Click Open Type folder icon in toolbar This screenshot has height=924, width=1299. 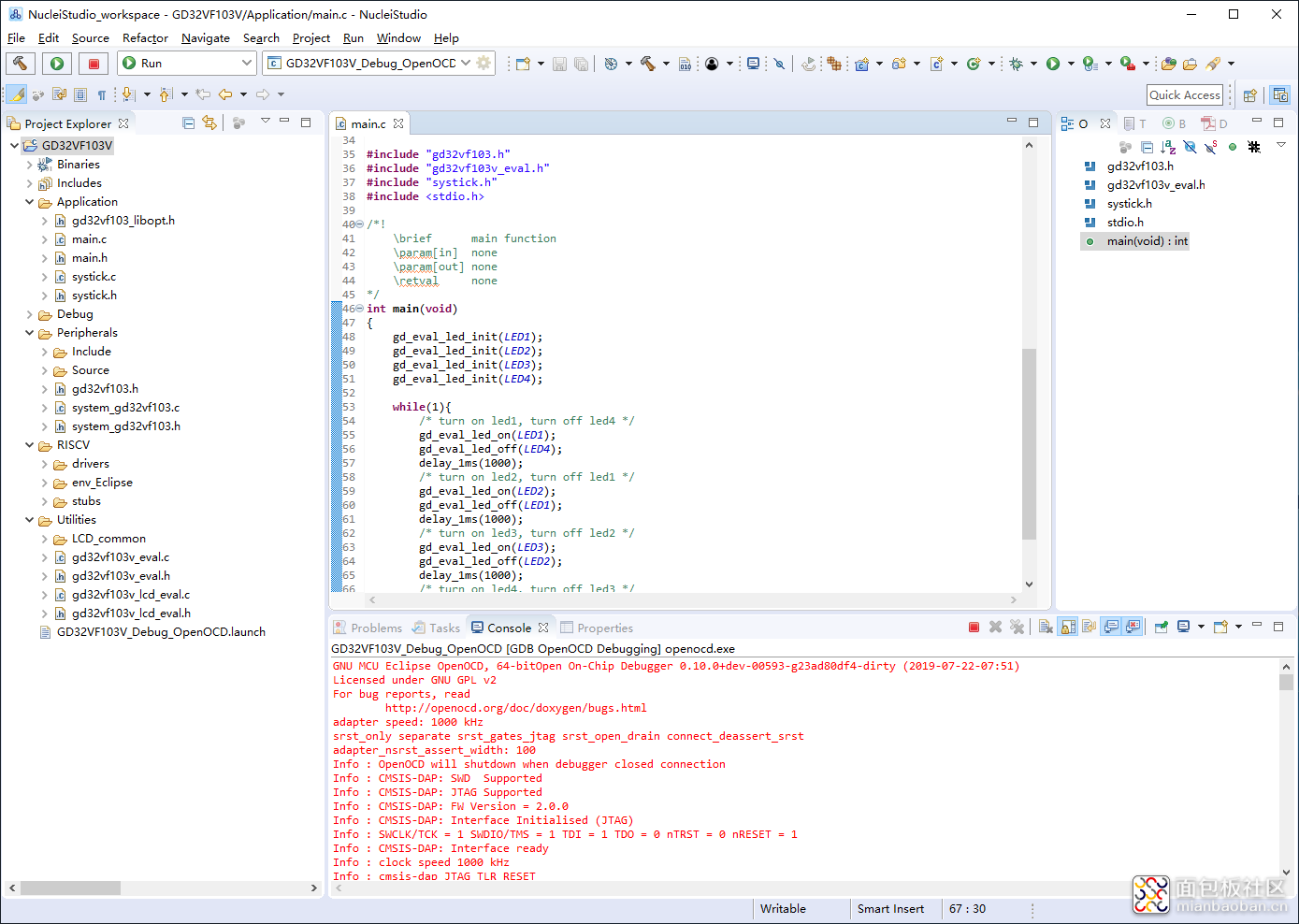point(1190,64)
